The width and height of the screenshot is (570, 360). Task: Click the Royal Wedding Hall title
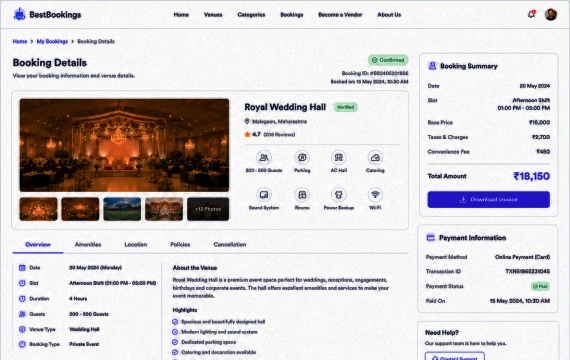point(285,107)
